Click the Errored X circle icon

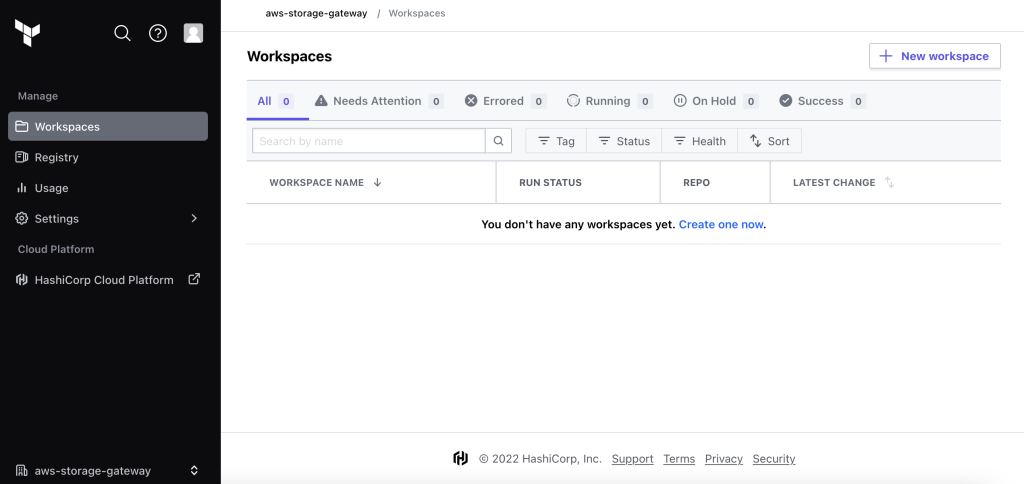471,101
